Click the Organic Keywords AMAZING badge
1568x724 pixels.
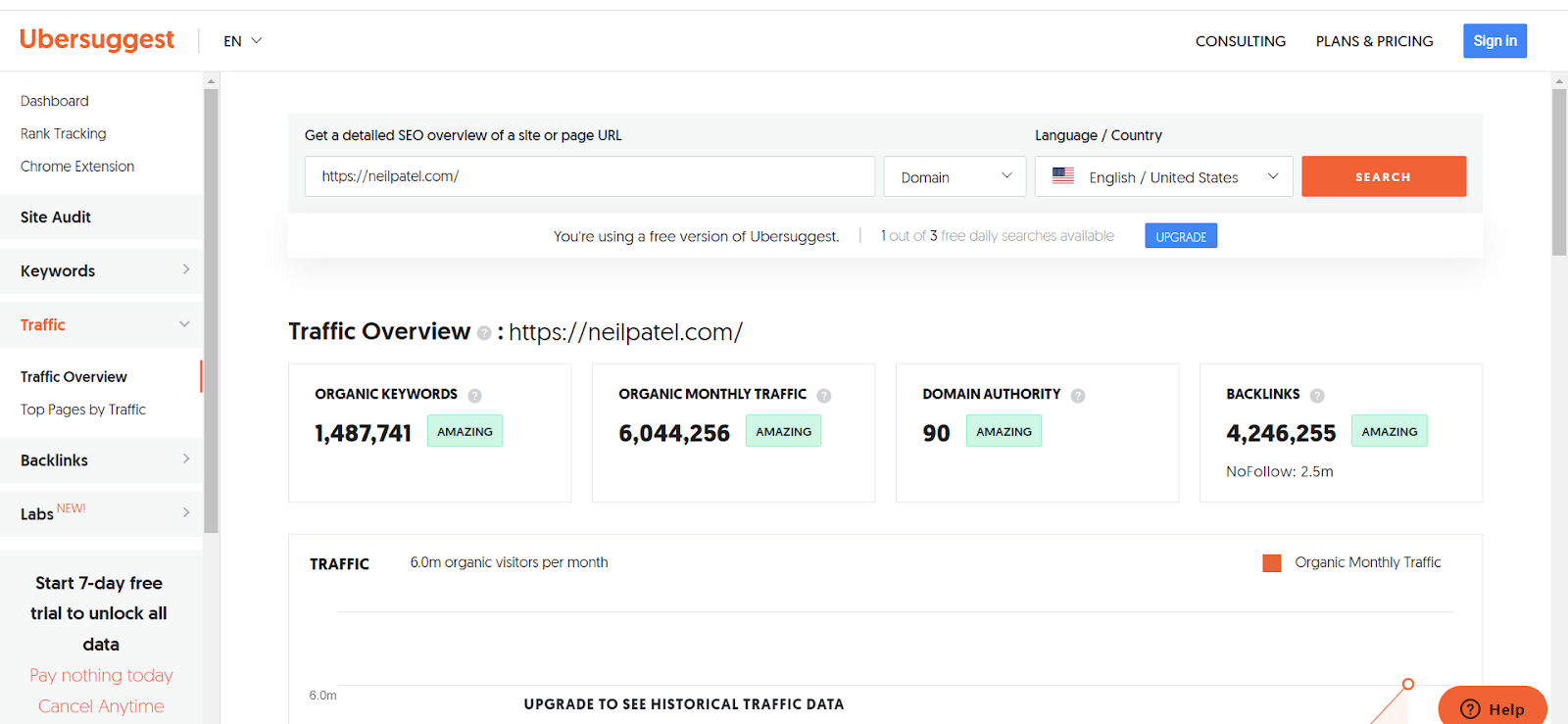pos(465,431)
